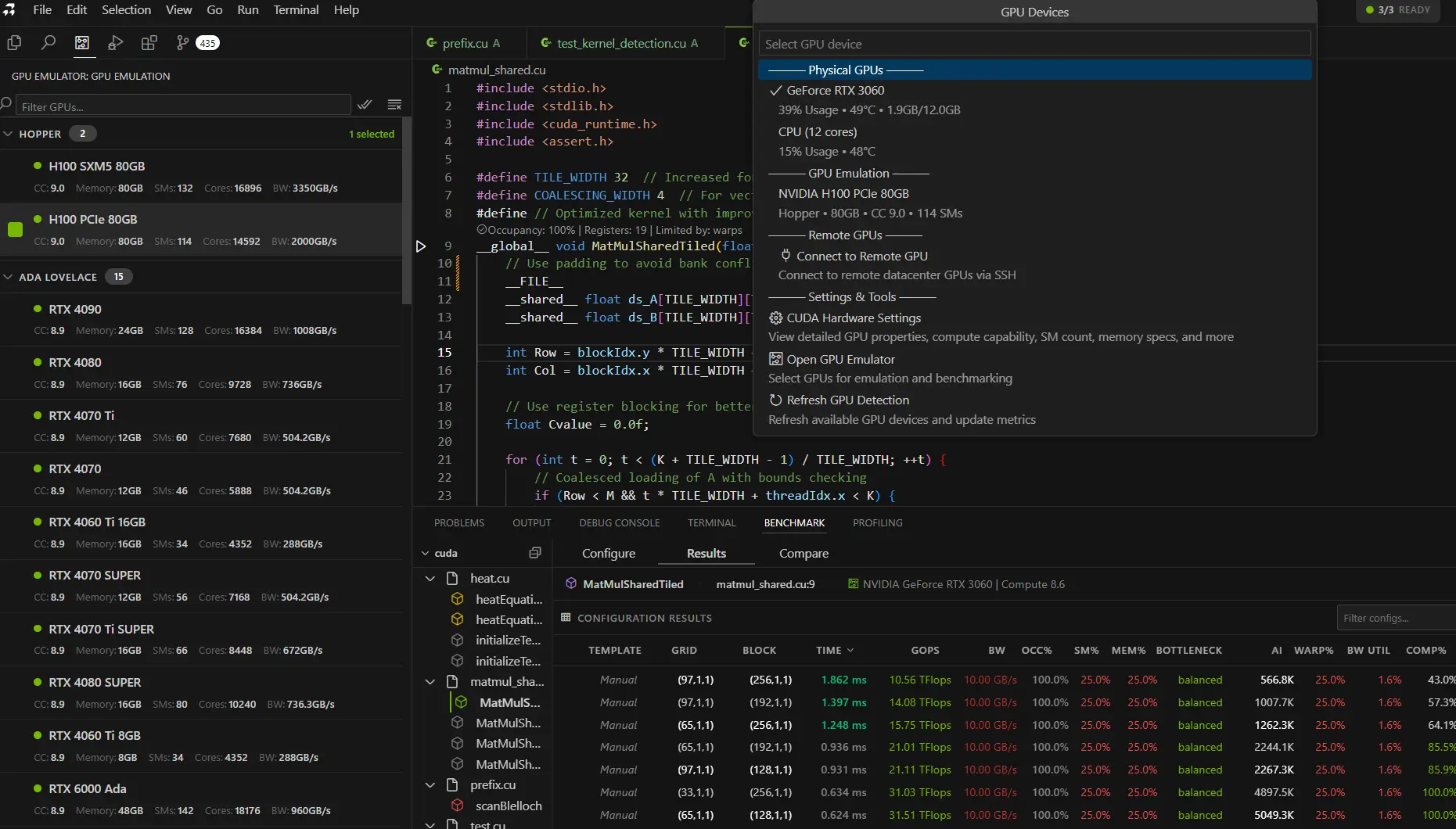Screen dimensions: 1456x829
Task: Collapse the HOPPER GPU group
Action: pos(9,134)
